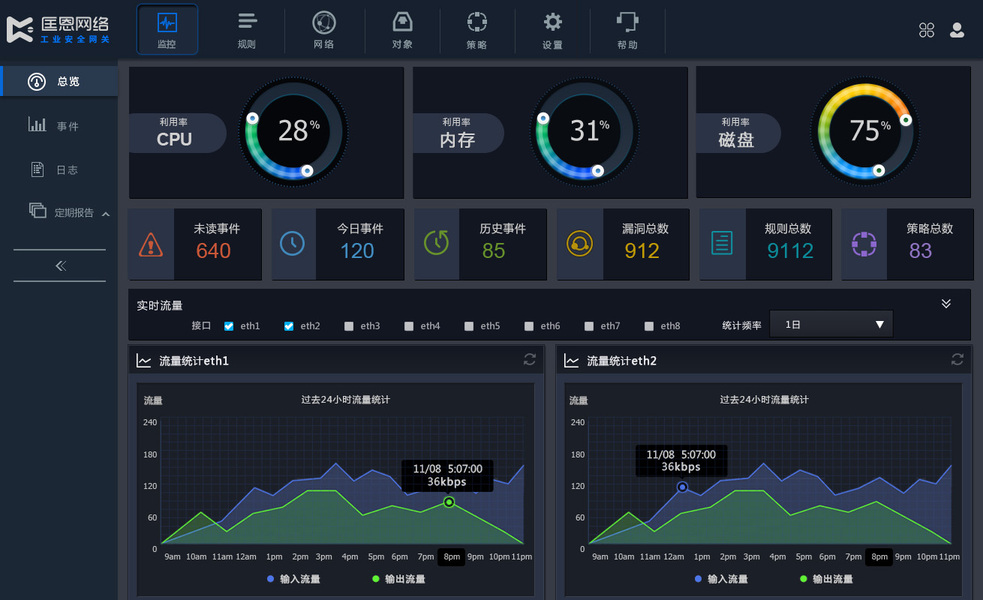This screenshot has height=600, width=983.
Task: Click the 策略总数 policy icon
Action: coord(864,244)
